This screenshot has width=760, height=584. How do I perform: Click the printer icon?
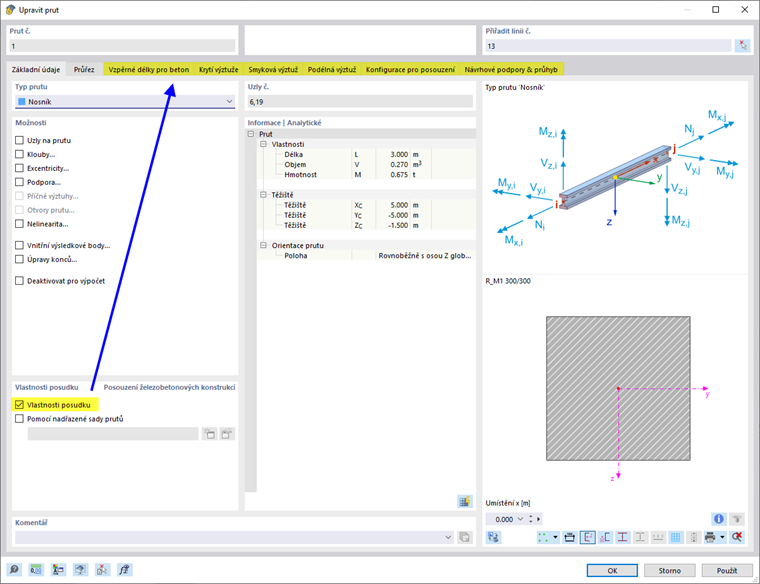click(710, 537)
